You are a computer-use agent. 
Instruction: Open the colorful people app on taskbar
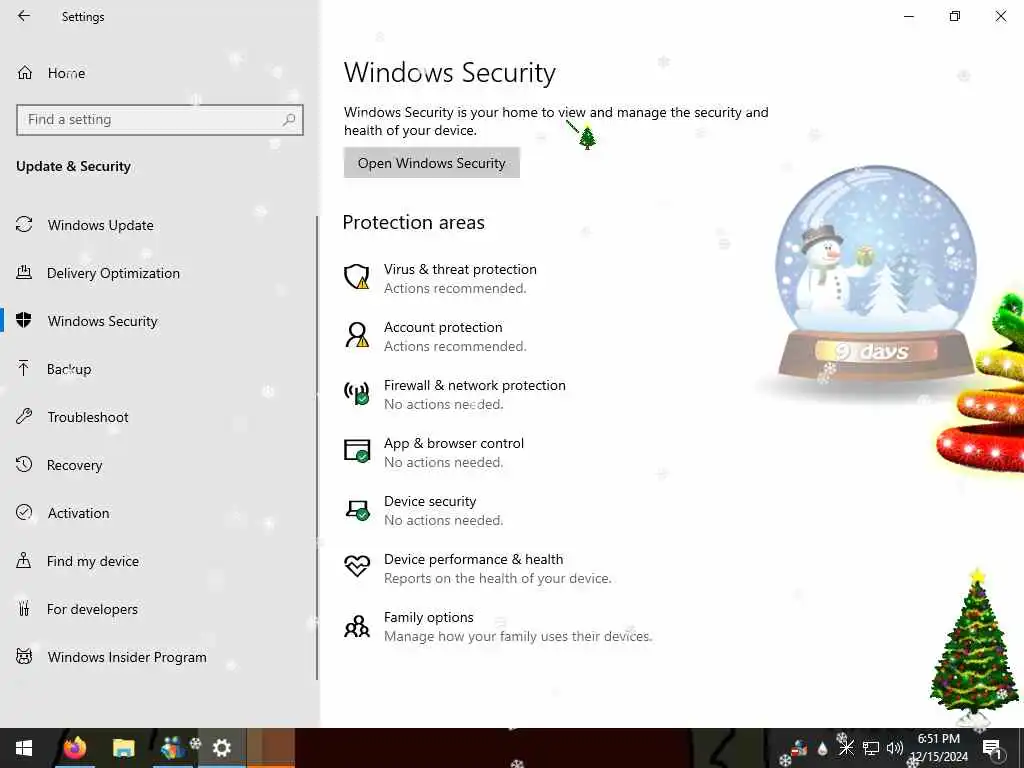(x=173, y=748)
